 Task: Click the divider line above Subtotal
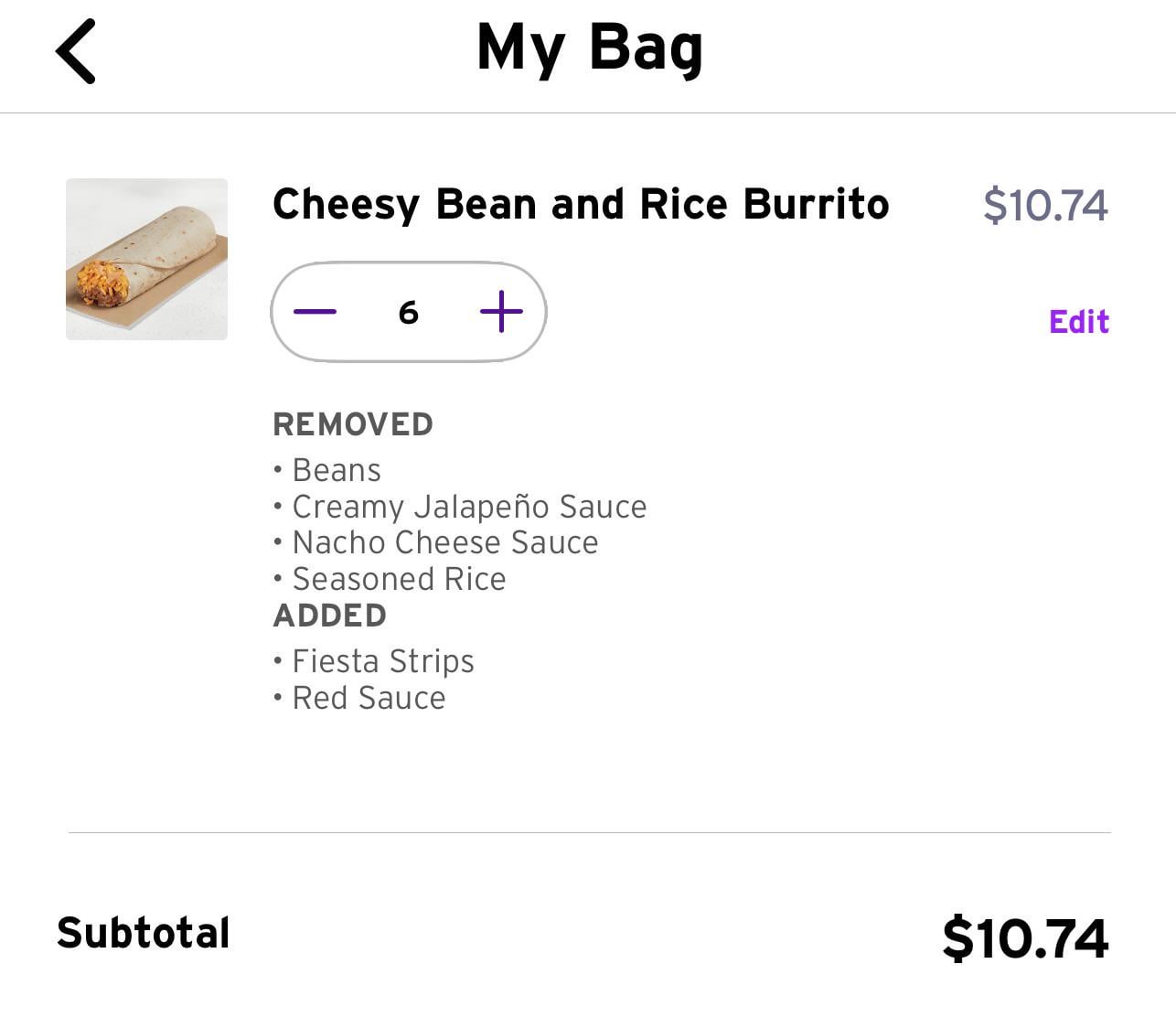point(589,832)
